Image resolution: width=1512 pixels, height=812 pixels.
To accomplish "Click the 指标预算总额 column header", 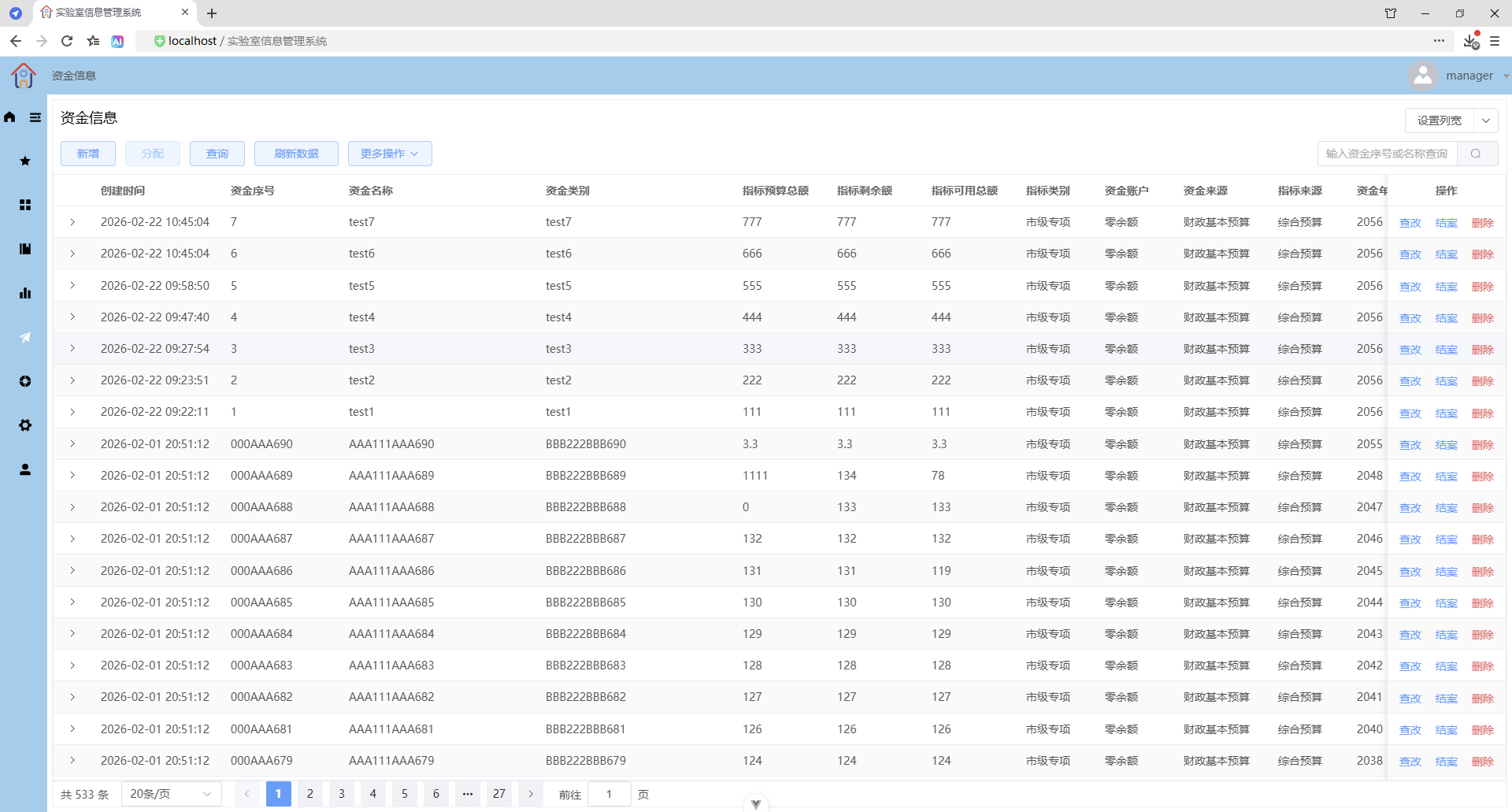I will pyautogui.click(x=776, y=191).
